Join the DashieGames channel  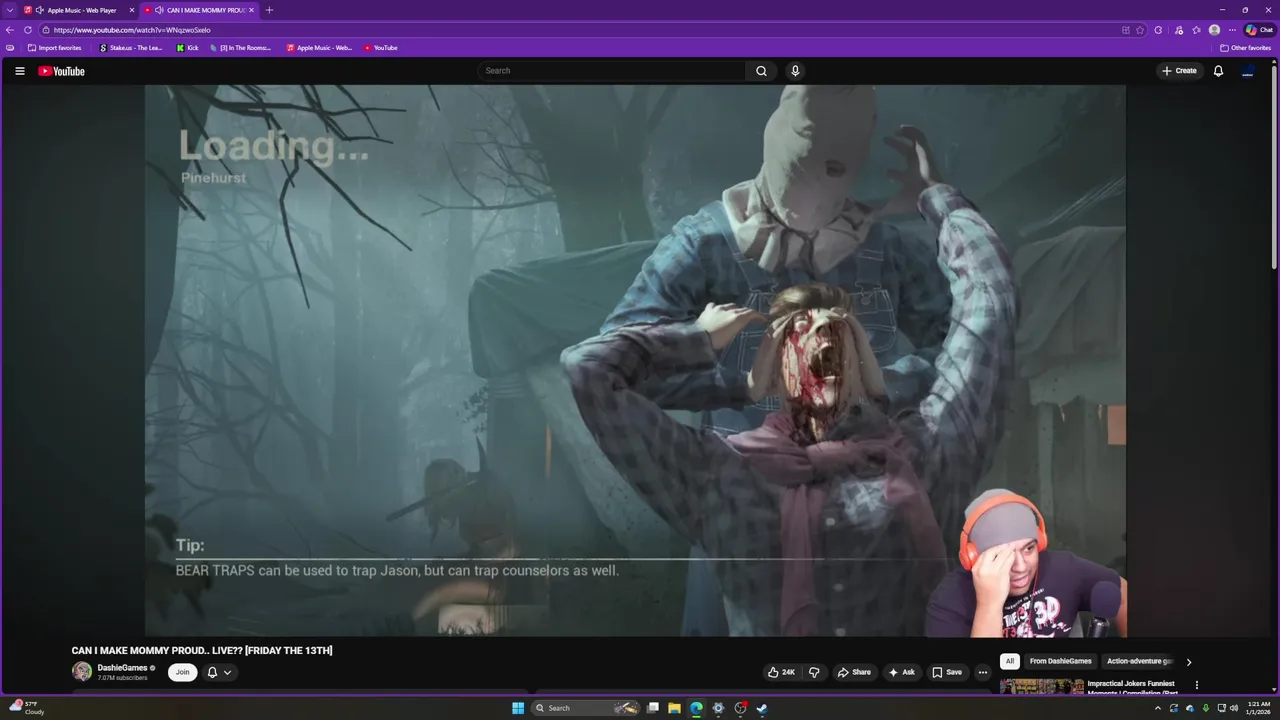(182, 672)
